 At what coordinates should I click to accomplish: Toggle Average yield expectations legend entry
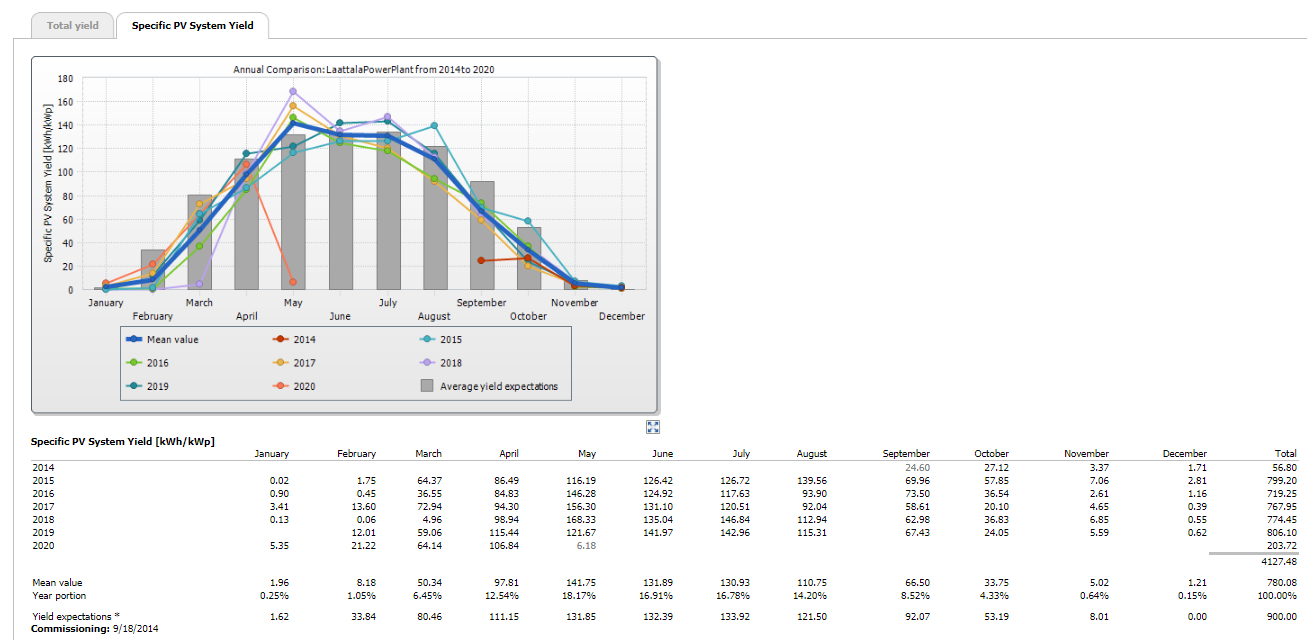click(489, 386)
